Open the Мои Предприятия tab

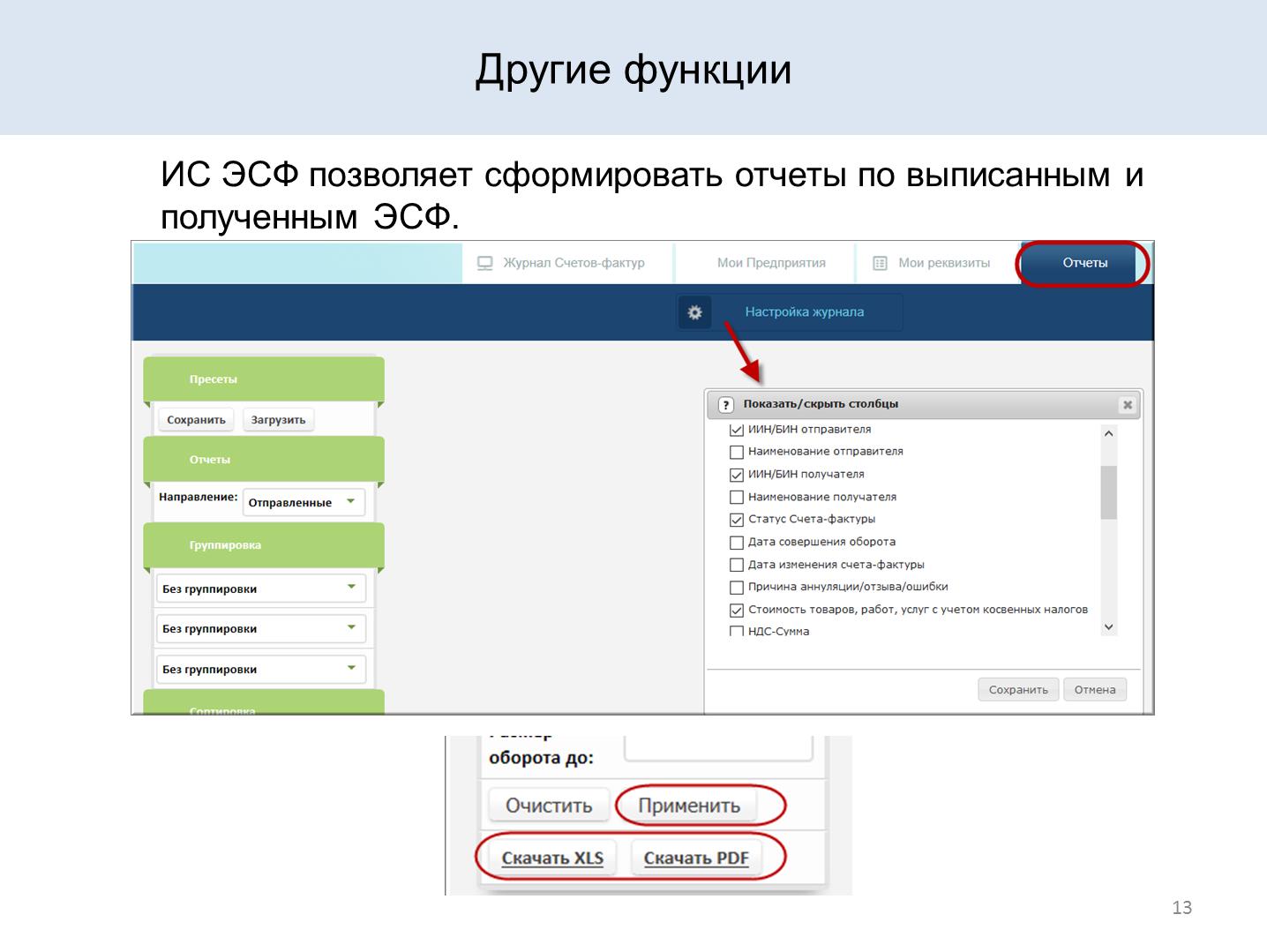tap(770, 263)
